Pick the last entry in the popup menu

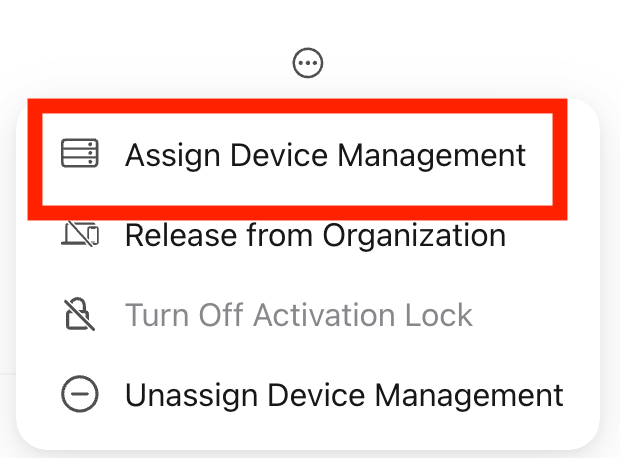pyautogui.click(x=343, y=394)
